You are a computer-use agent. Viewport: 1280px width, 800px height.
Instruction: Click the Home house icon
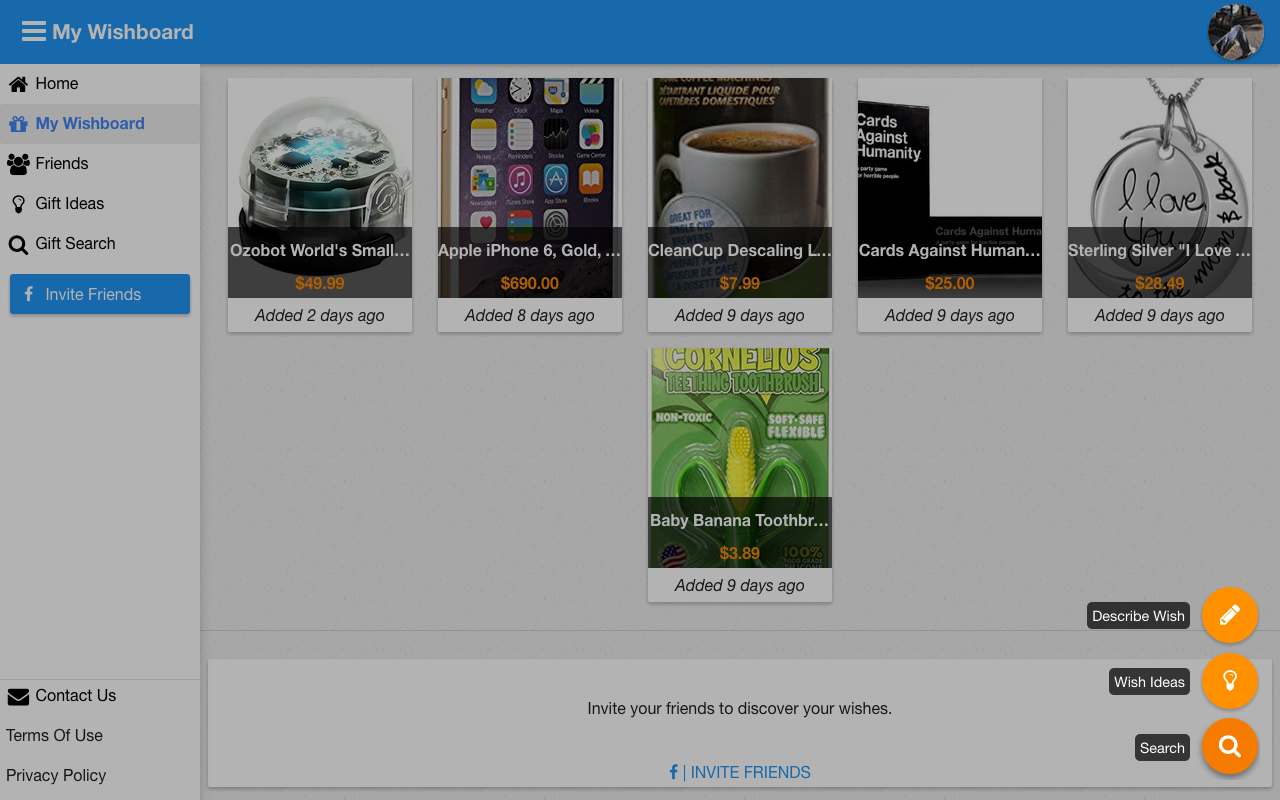coord(18,84)
